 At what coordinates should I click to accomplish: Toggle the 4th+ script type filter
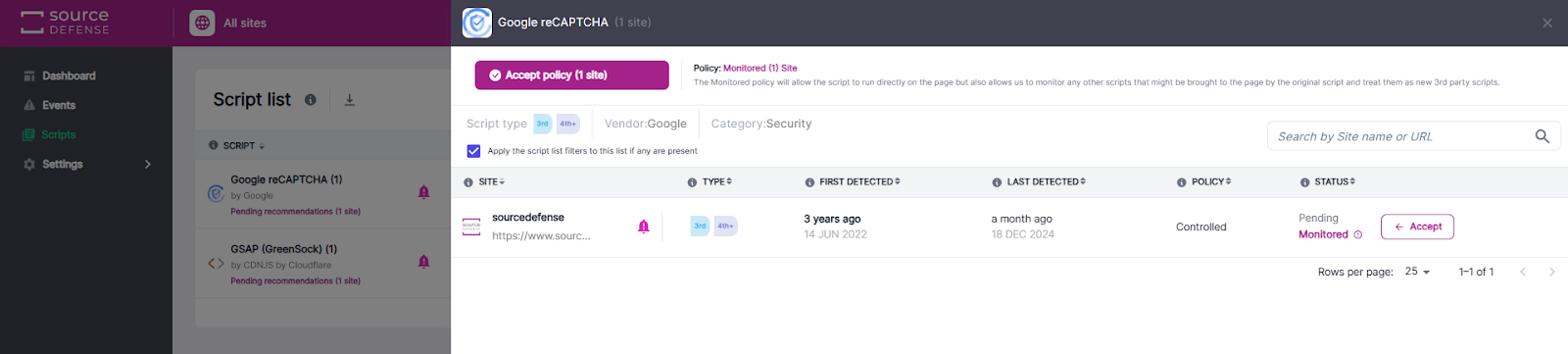[x=568, y=124]
